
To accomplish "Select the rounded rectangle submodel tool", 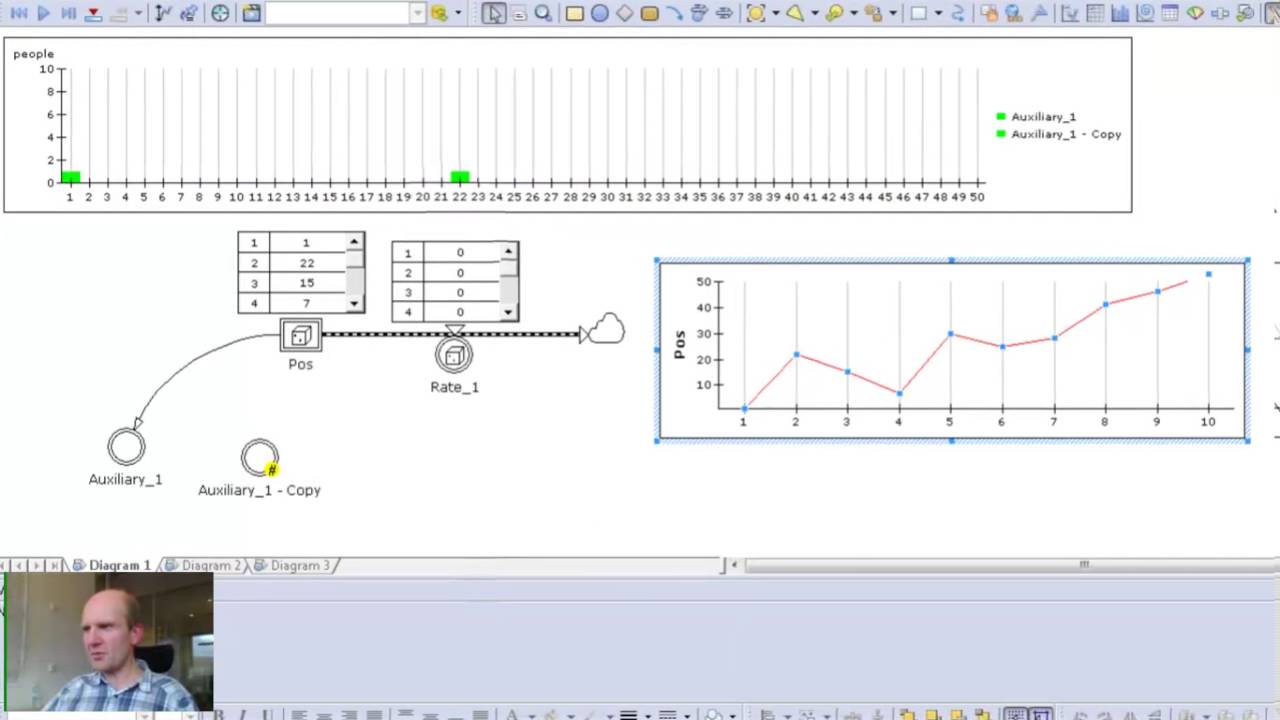I will (x=649, y=13).
